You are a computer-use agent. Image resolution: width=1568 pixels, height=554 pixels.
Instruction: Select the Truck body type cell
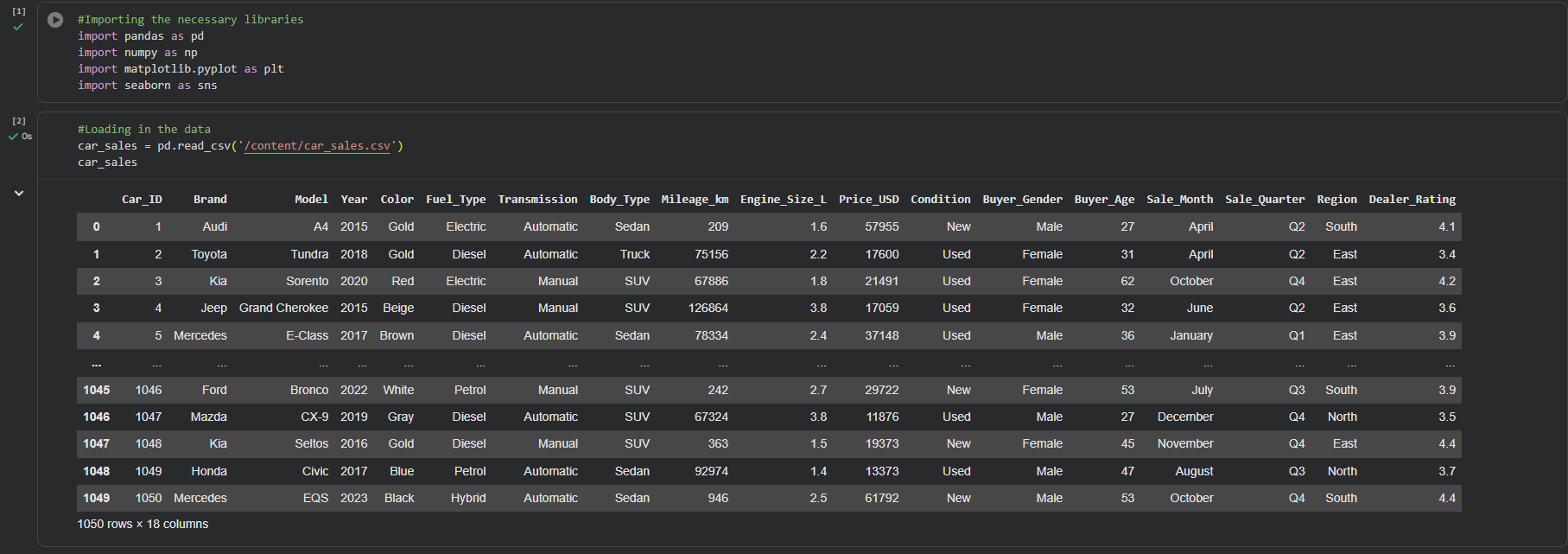pos(635,254)
